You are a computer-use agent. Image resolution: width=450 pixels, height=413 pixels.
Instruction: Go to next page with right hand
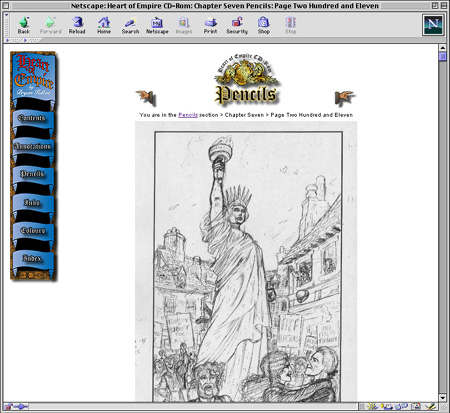coord(345,98)
